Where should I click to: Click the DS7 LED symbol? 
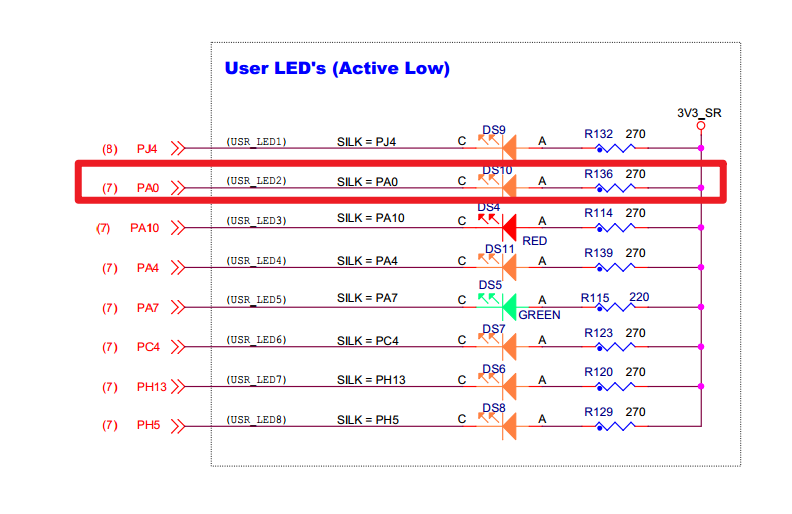(503, 345)
